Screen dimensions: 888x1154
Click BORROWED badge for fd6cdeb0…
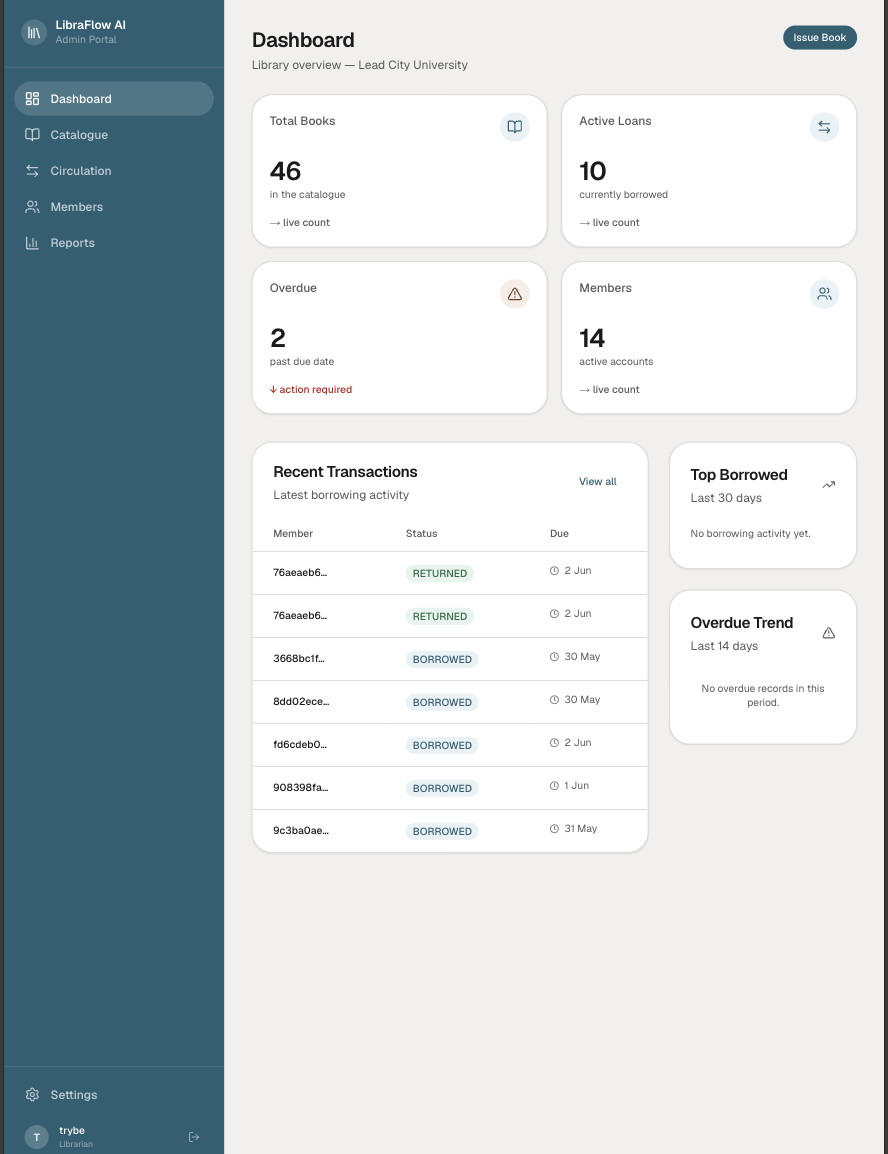tap(442, 746)
